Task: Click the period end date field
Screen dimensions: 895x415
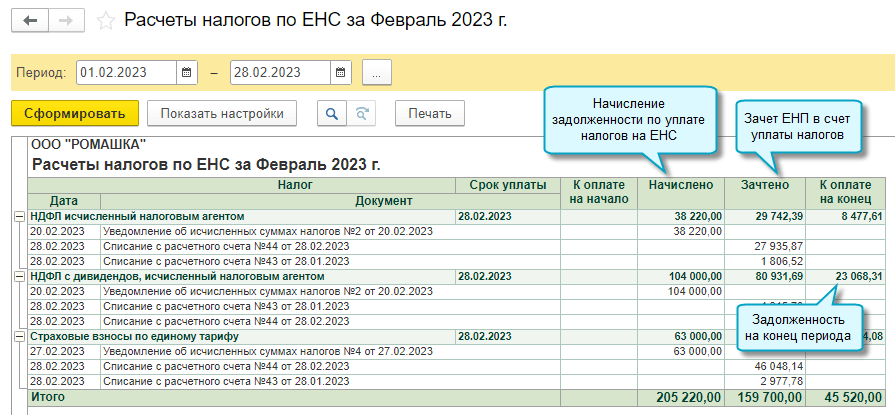Action: 279,73
